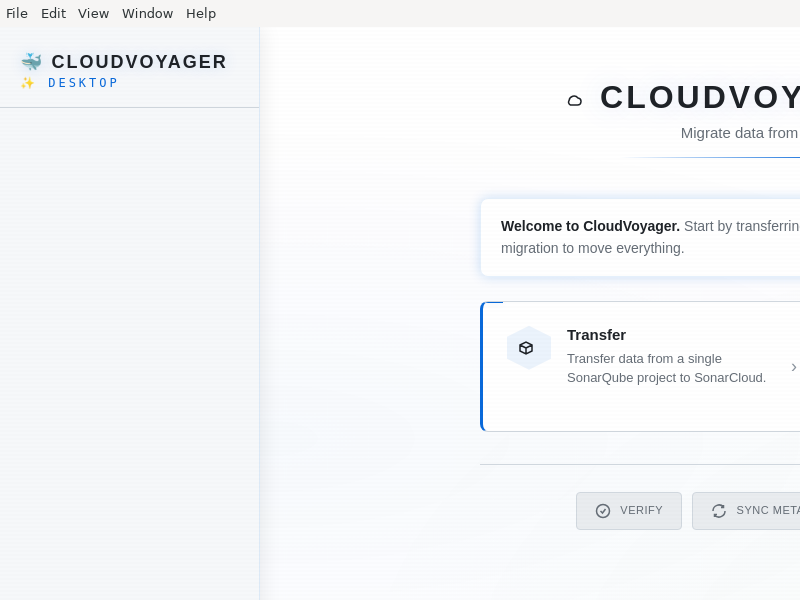
Task: Click the SYNC METADATA button label
Action: [768, 511]
